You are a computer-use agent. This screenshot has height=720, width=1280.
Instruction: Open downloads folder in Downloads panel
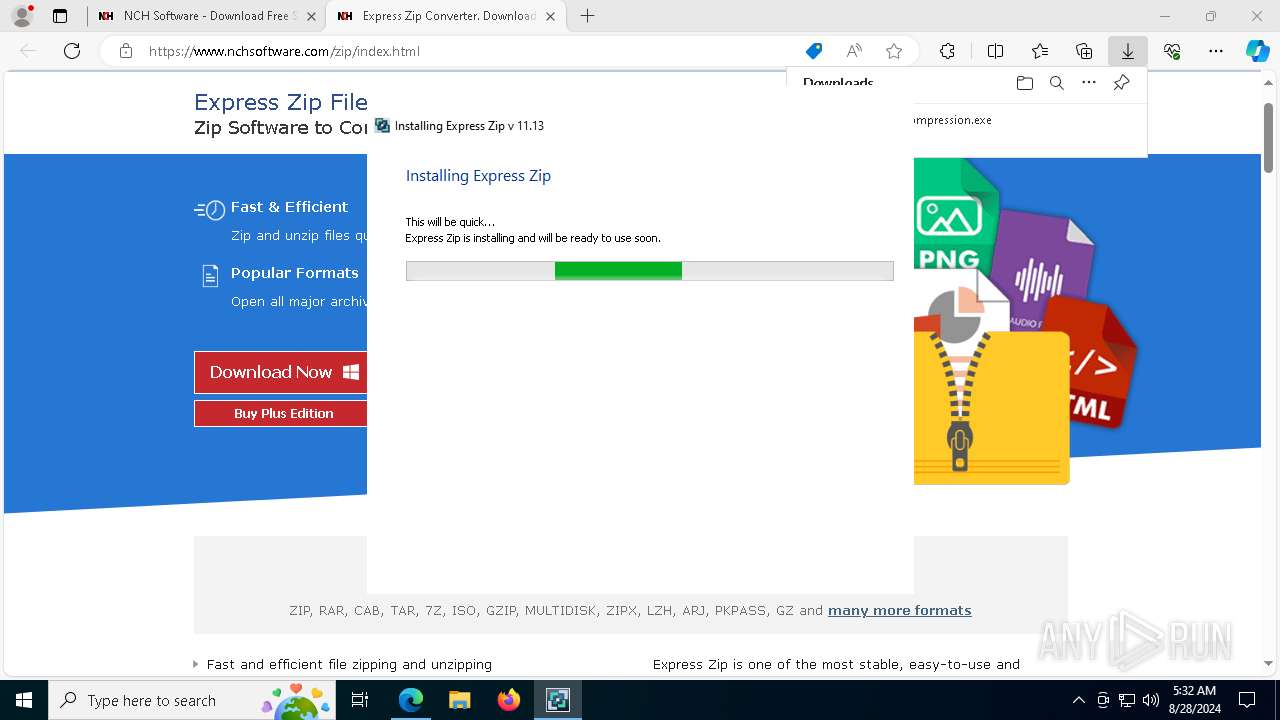coord(1025,83)
